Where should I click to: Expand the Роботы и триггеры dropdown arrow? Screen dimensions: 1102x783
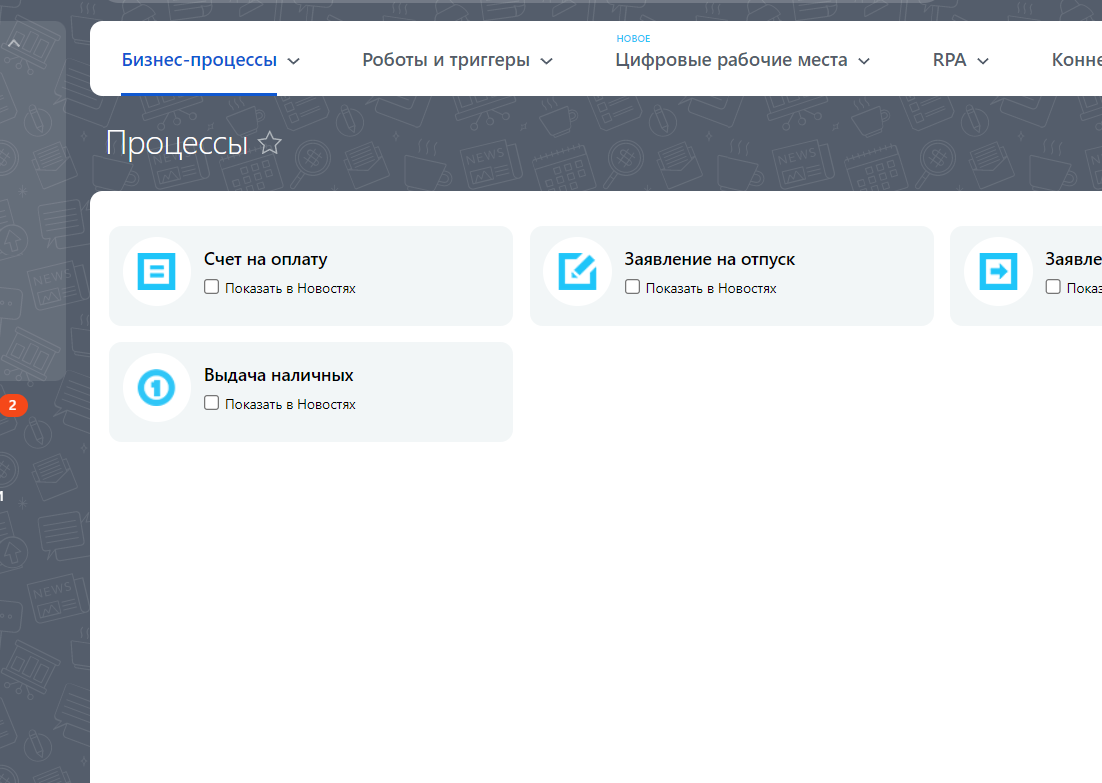coord(546,61)
